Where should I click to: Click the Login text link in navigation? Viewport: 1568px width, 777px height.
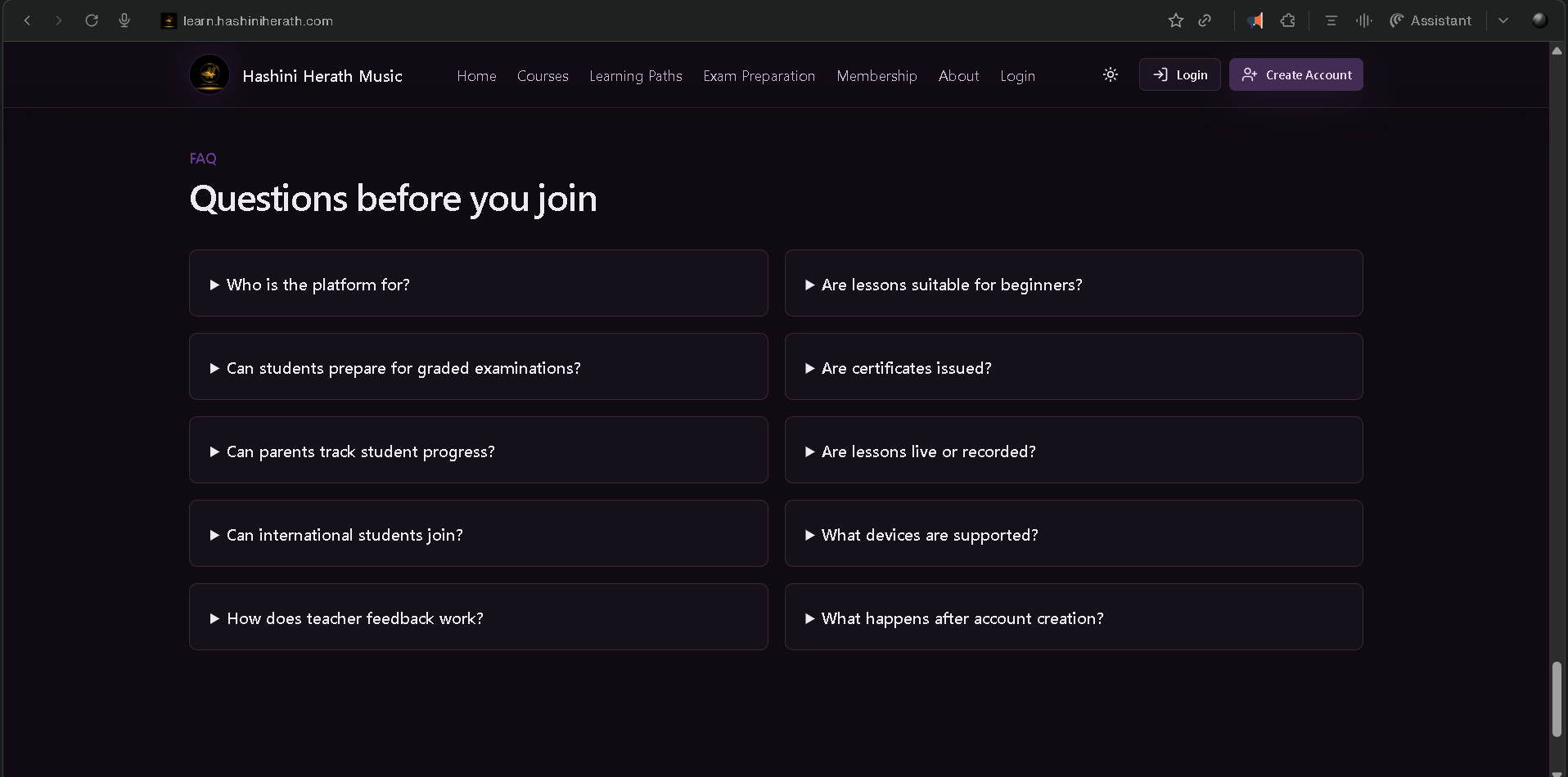tap(1017, 75)
